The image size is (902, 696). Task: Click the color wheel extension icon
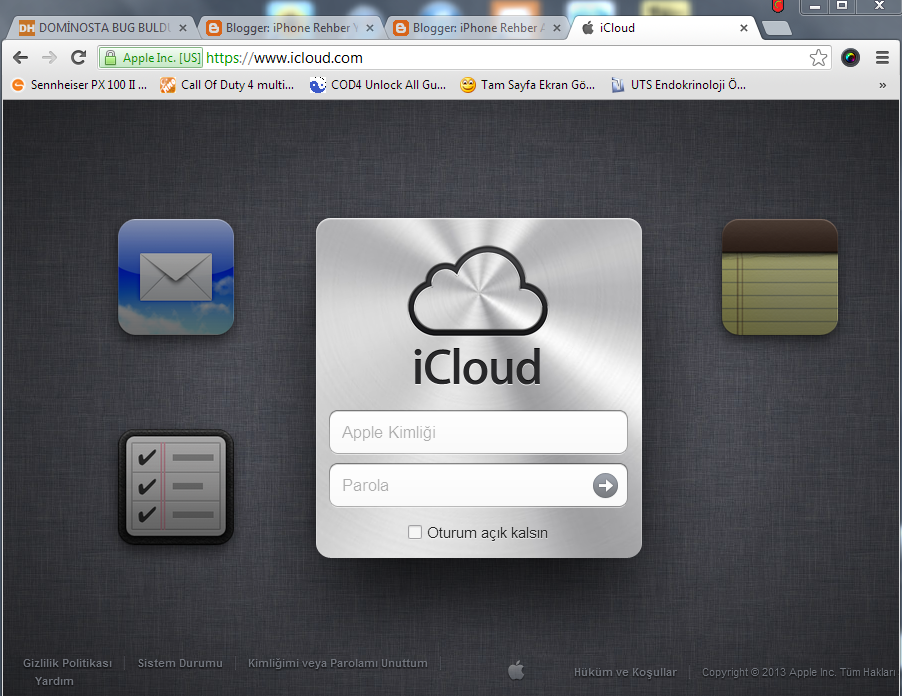click(850, 58)
